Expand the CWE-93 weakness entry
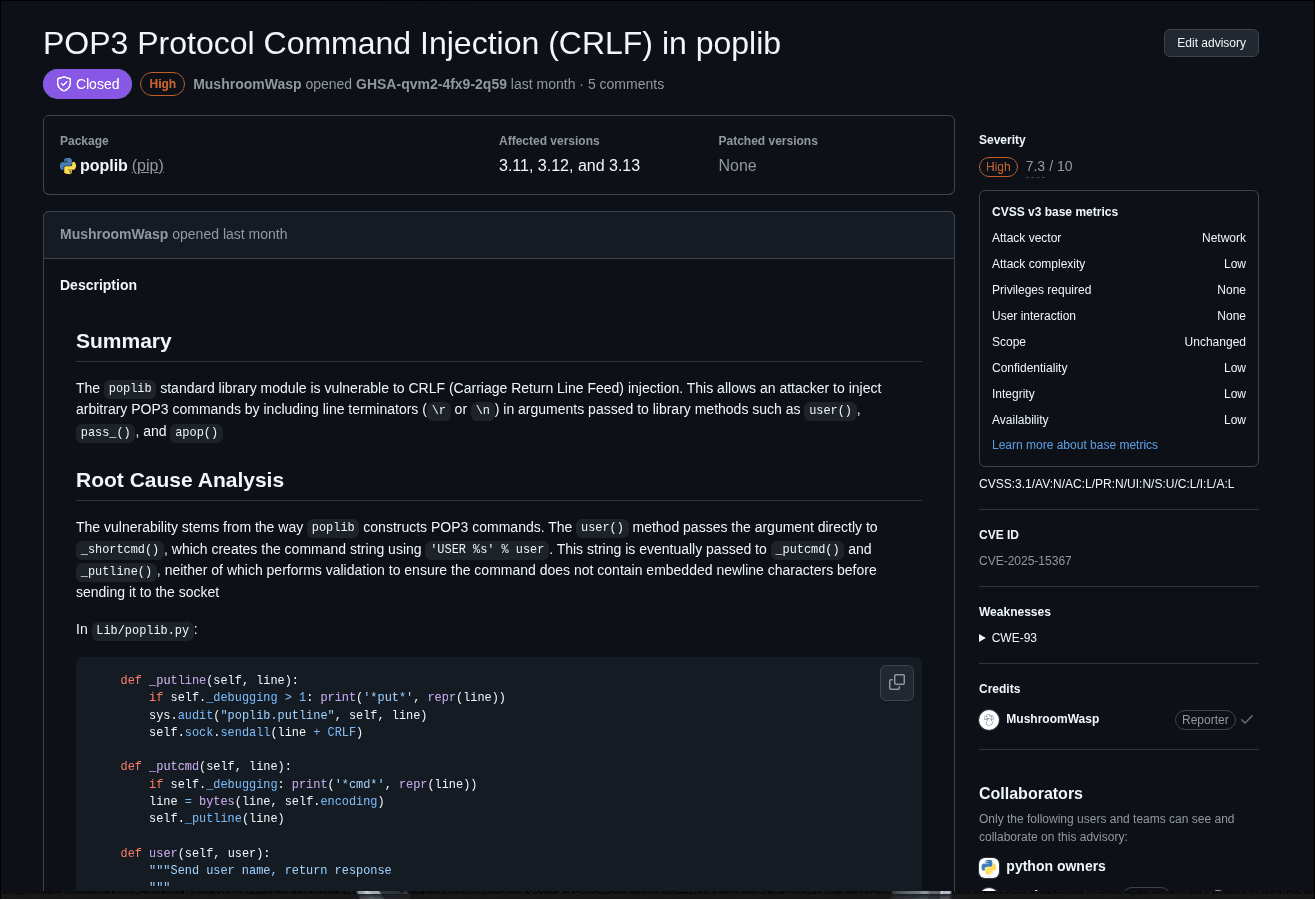This screenshot has width=1315, height=900. (x=1012, y=637)
